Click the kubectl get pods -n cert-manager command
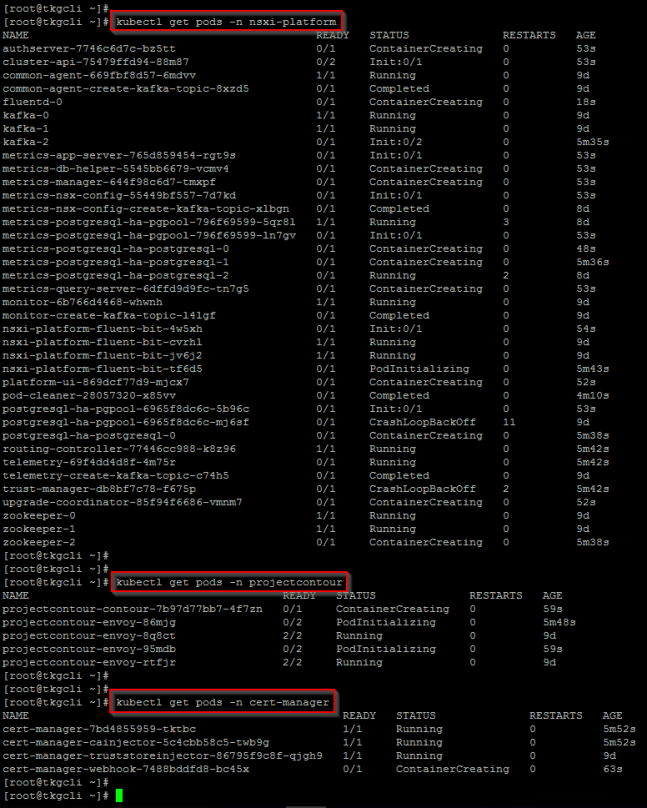The image size is (647, 808). click(x=223, y=702)
